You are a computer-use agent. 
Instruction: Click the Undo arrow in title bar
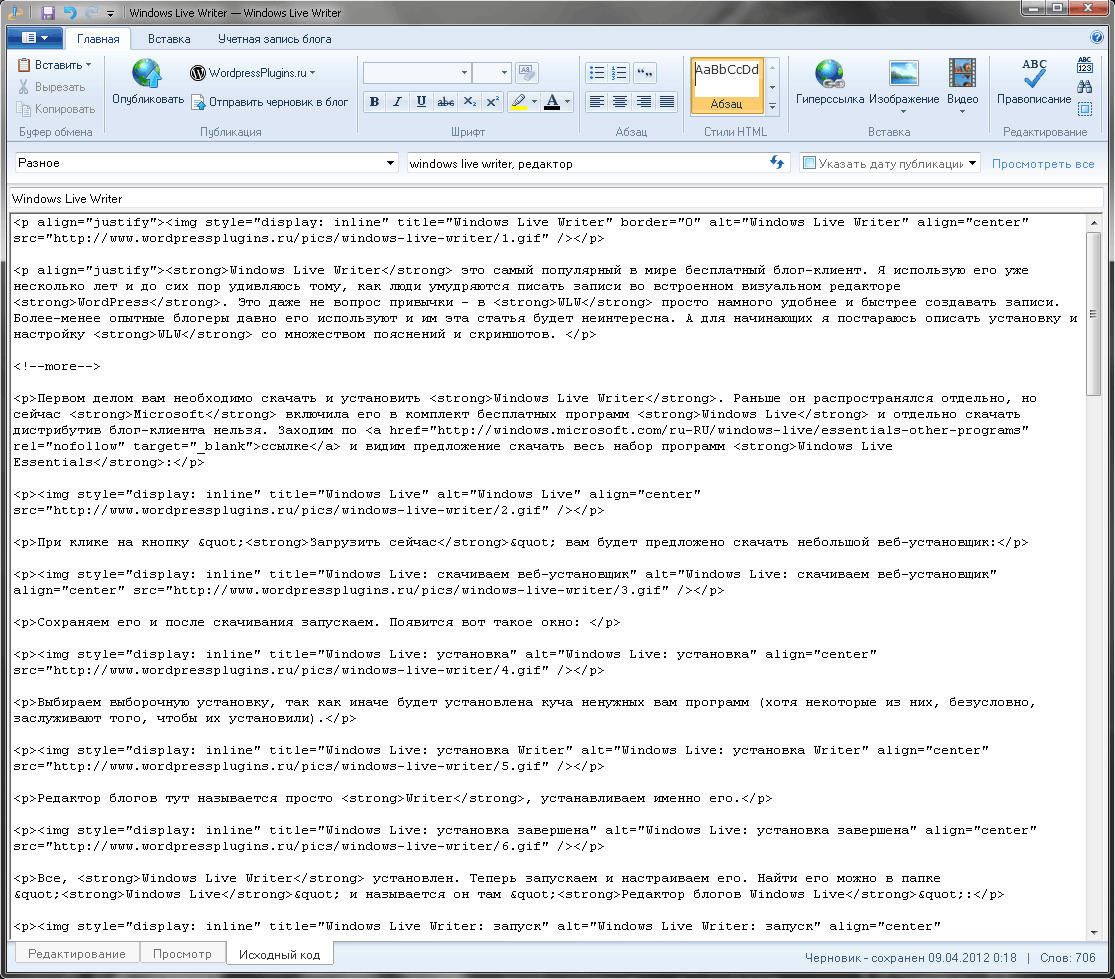[x=70, y=12]
